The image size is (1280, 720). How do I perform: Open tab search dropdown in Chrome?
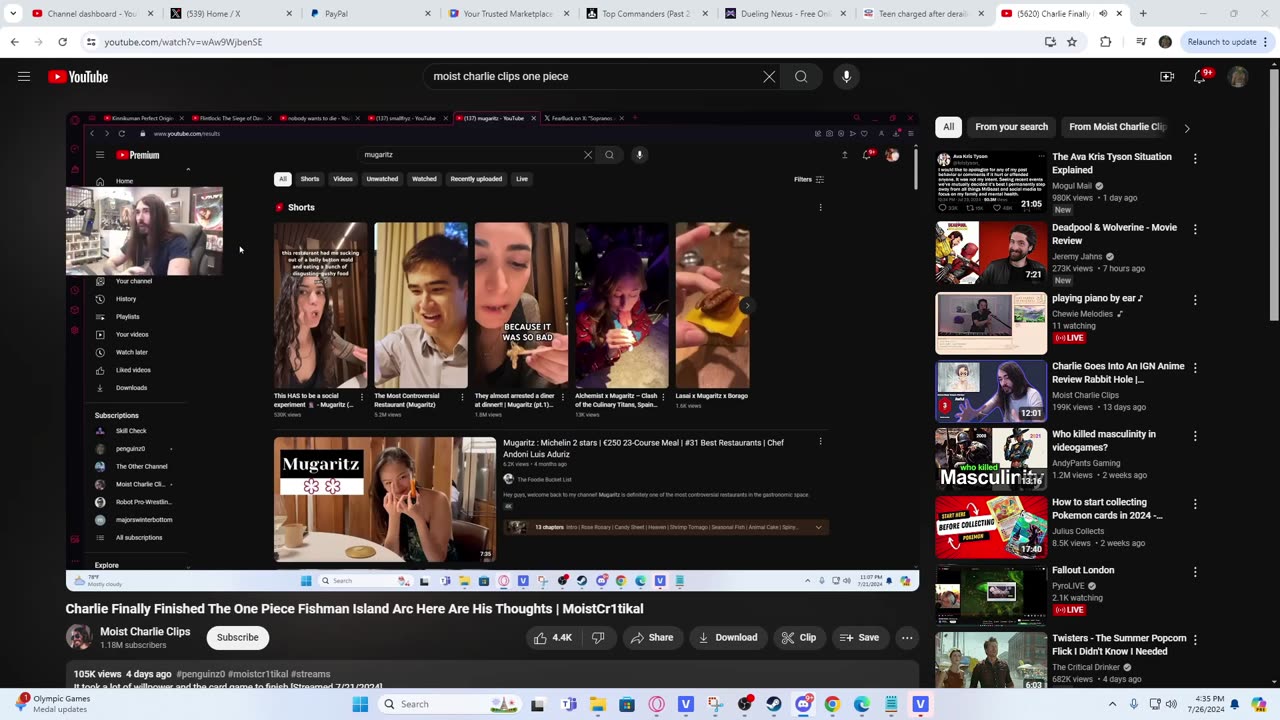tap(13, 14)
